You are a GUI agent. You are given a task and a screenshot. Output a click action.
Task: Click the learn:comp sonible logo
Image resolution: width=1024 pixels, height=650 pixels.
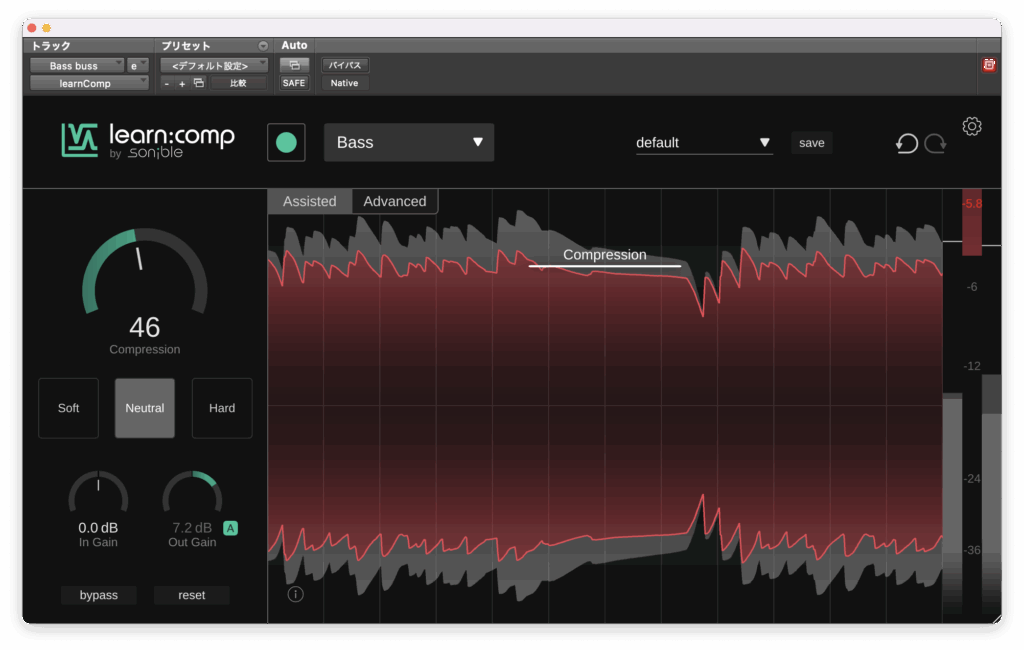click(148, 140)
